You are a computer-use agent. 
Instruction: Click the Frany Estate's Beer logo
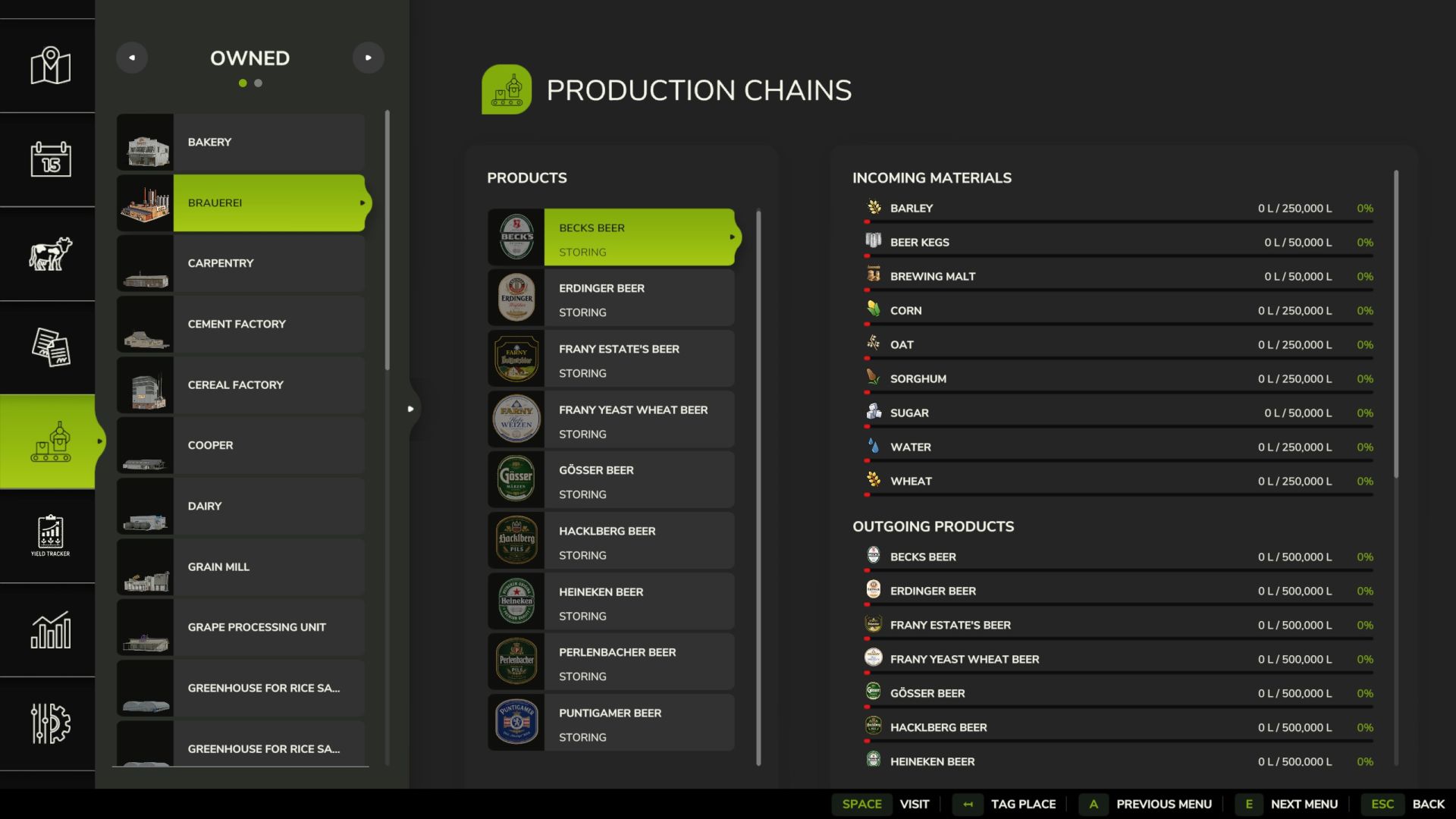click(516, 359)
